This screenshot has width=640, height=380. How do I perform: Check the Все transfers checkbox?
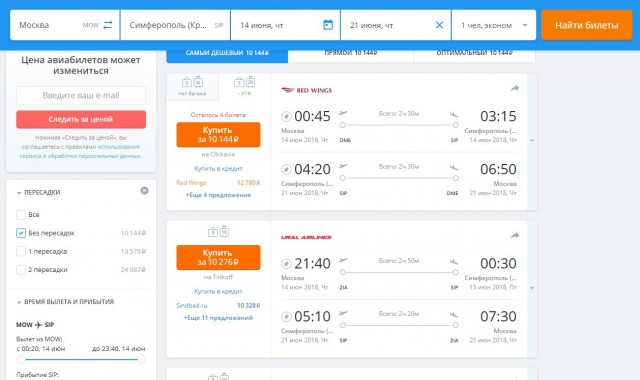21,215
